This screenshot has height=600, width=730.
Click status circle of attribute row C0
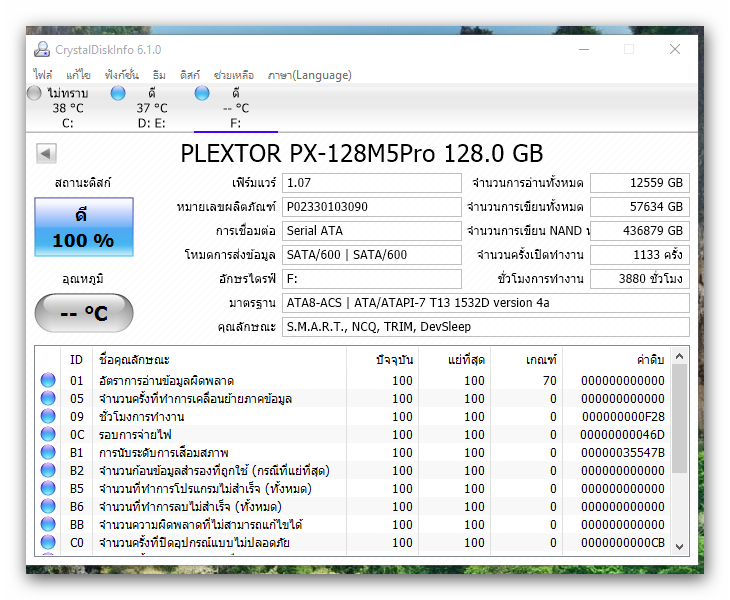48,542
